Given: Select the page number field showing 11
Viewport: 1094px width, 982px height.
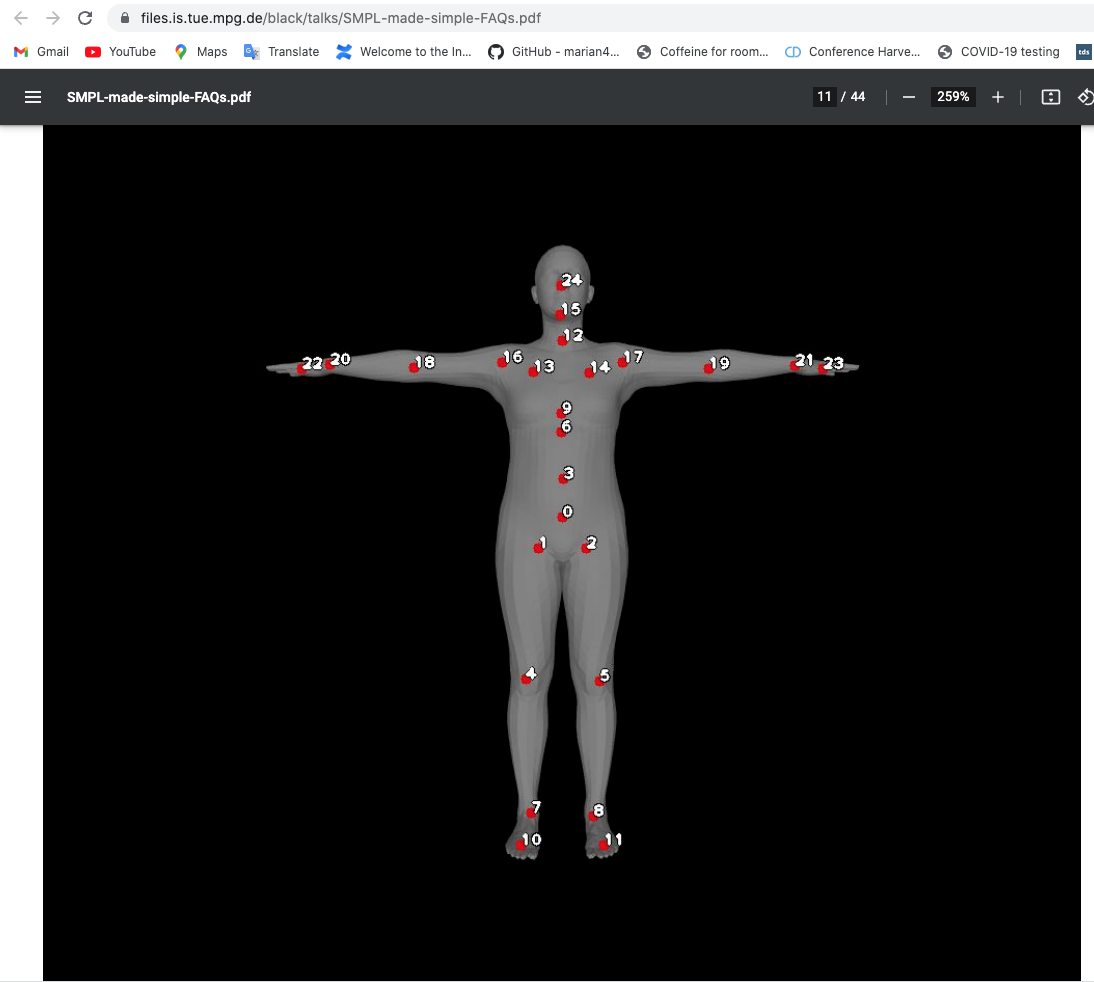Looking at the screenshot, I should coord(822,97).
